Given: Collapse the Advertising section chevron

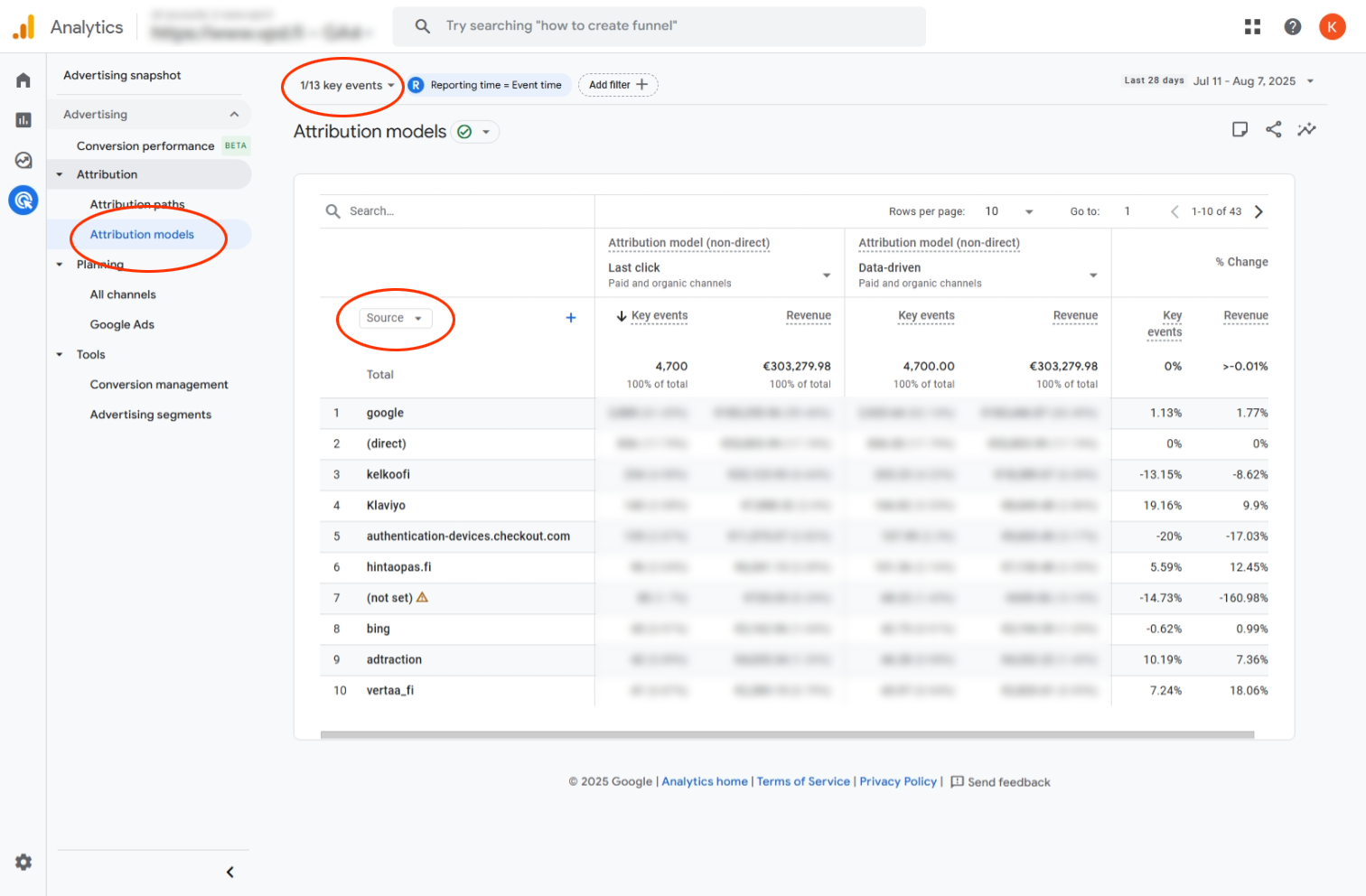Looking at the screenshot, I should [x=234, y=115].
